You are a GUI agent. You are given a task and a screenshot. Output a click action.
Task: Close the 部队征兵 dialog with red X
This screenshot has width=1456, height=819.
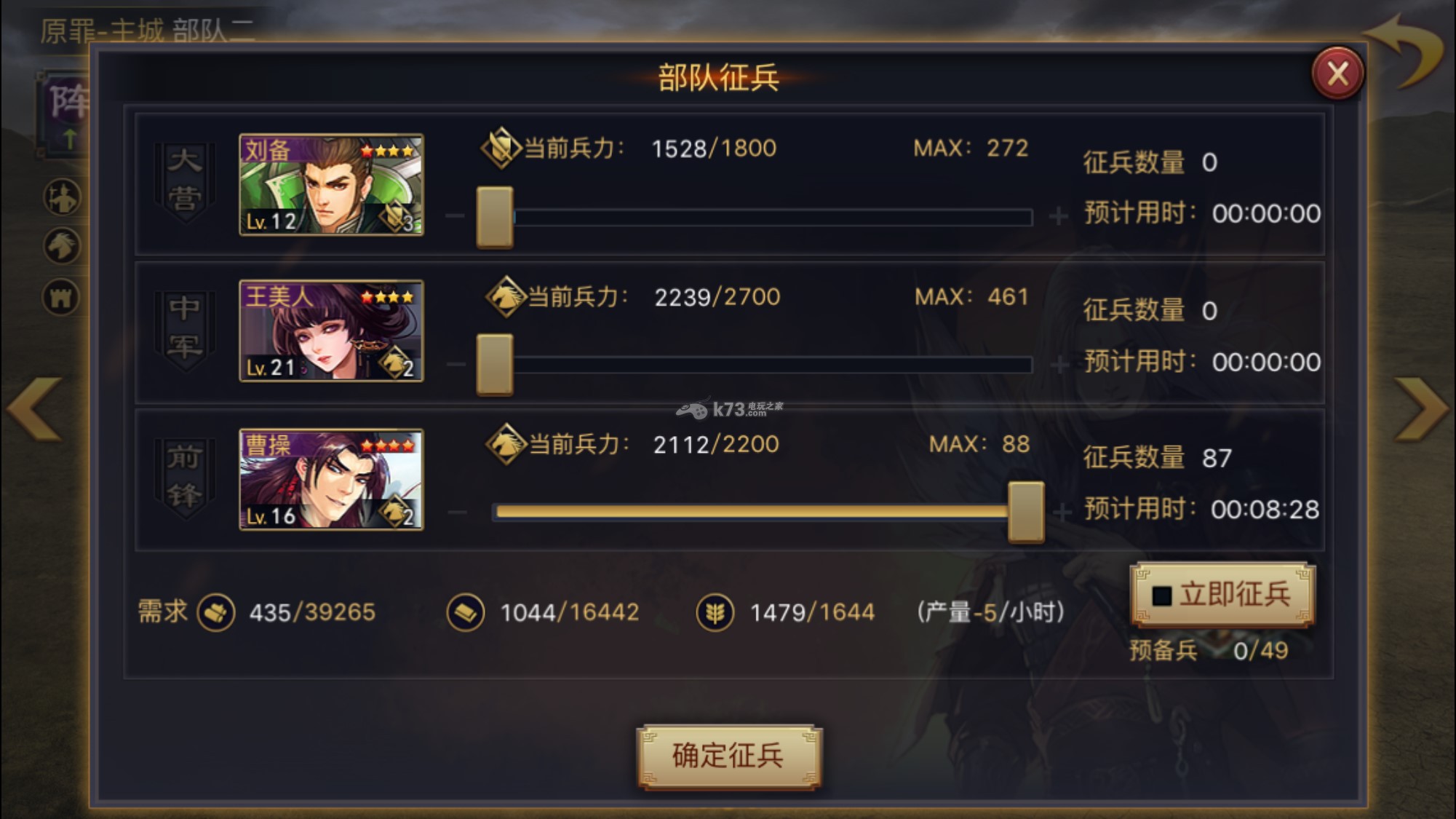[1337, 74]
